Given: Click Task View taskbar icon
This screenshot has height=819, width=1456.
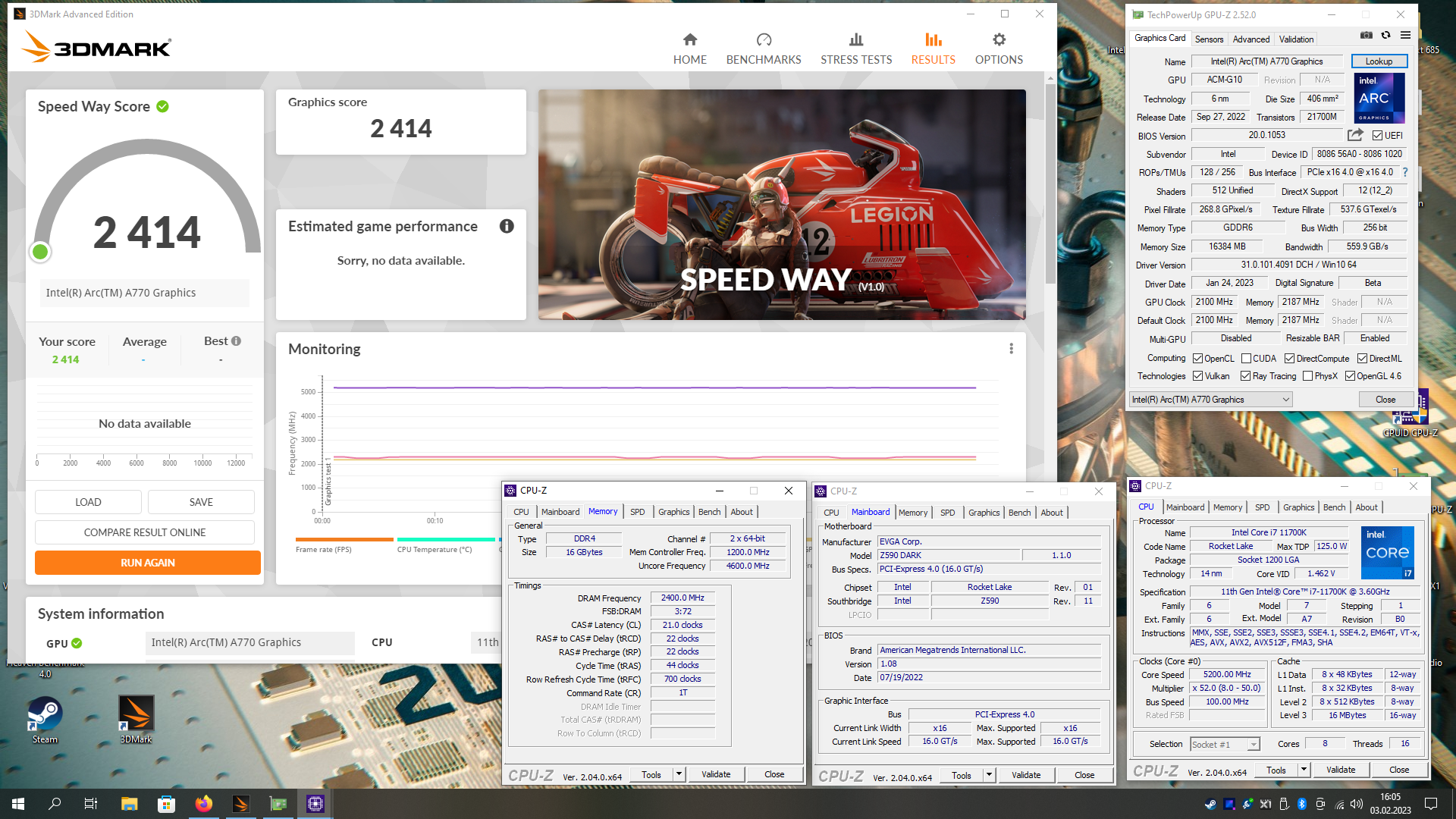Looking at the screenshot, I should [x=91, y=804].
